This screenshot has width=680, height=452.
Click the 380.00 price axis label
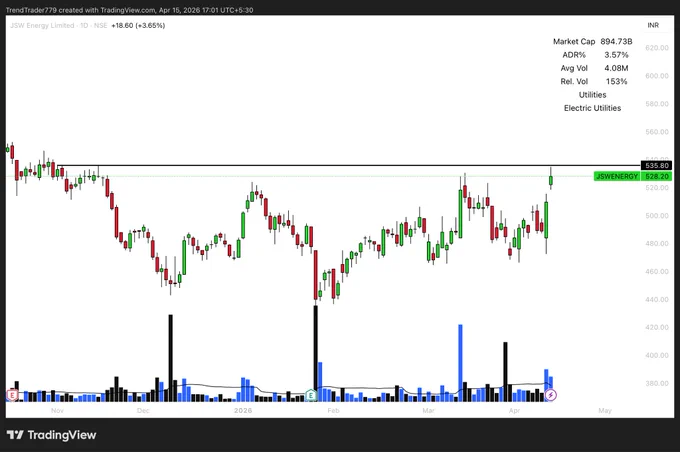point(657,383)
